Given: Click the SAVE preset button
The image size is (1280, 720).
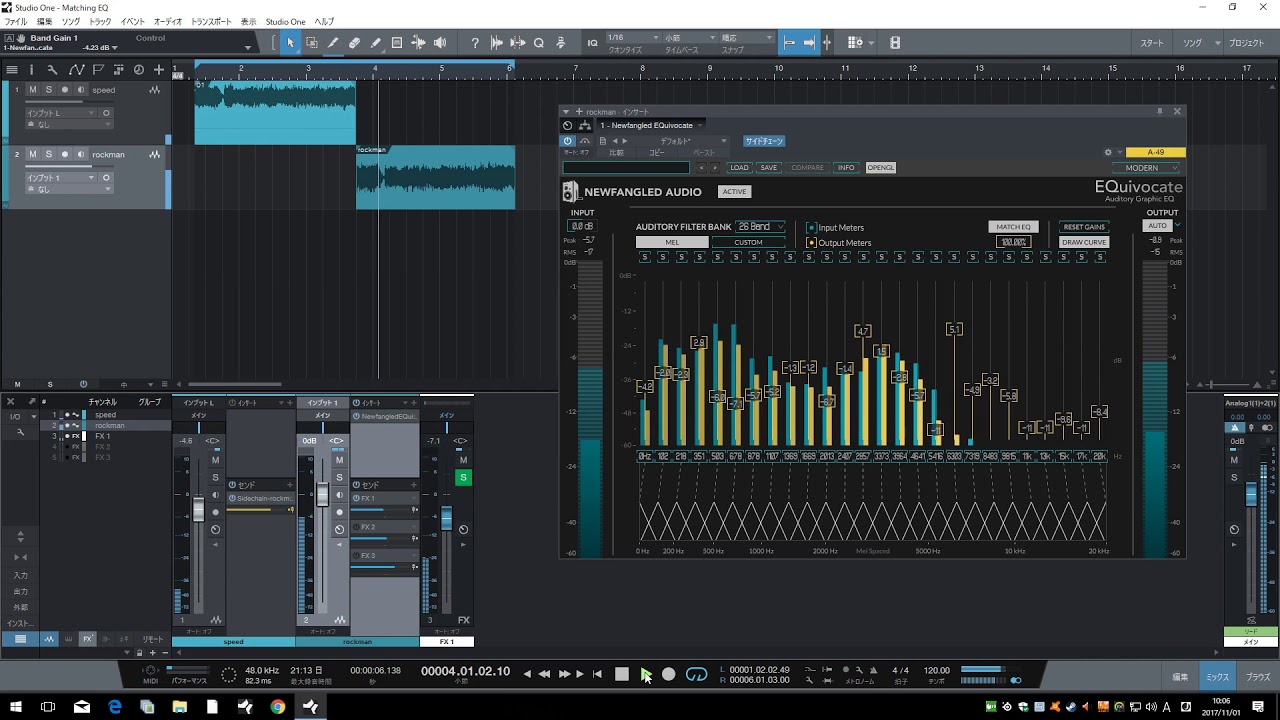Looking at the screenshot, I should point(768,168).
